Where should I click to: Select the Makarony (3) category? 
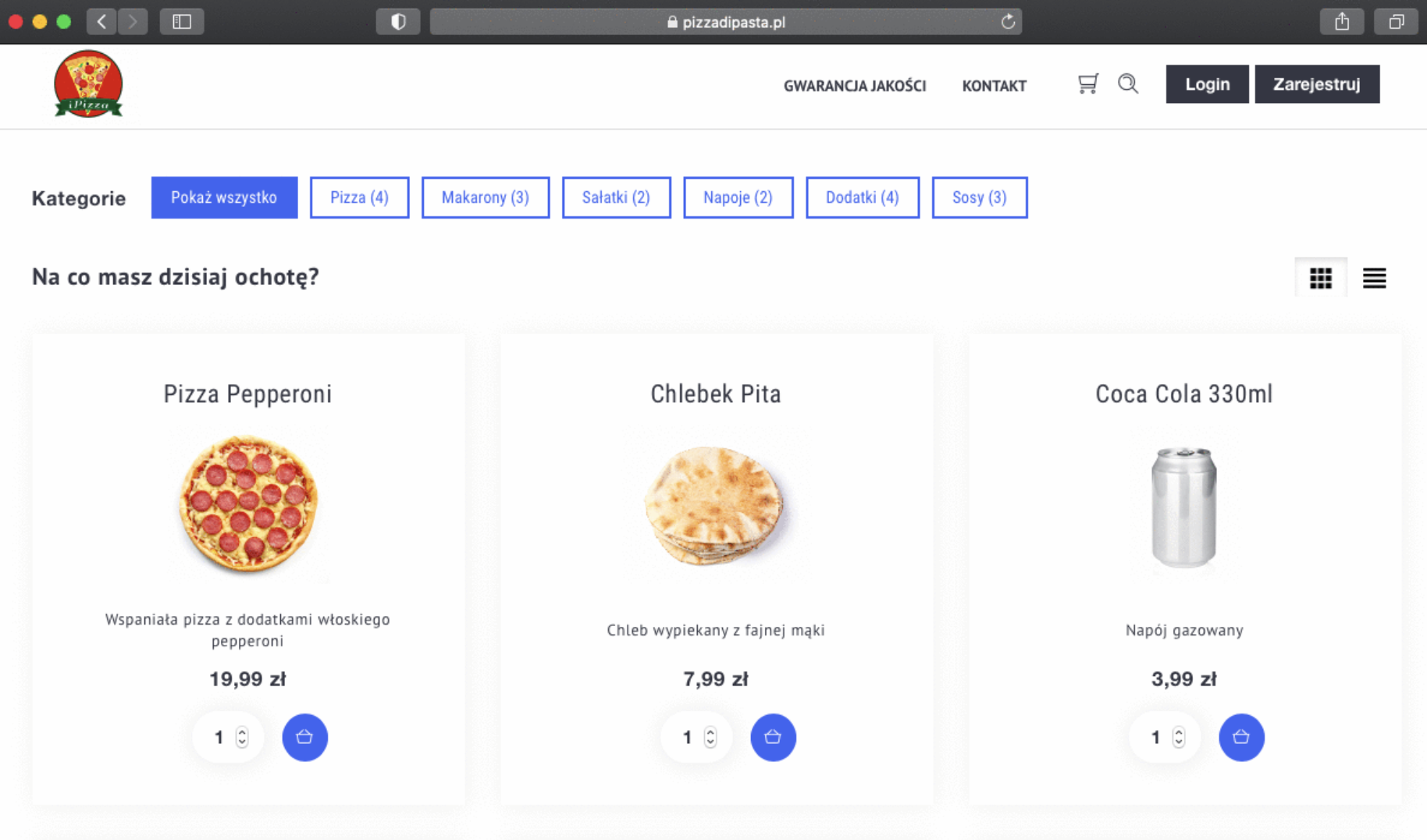(485, 198)
